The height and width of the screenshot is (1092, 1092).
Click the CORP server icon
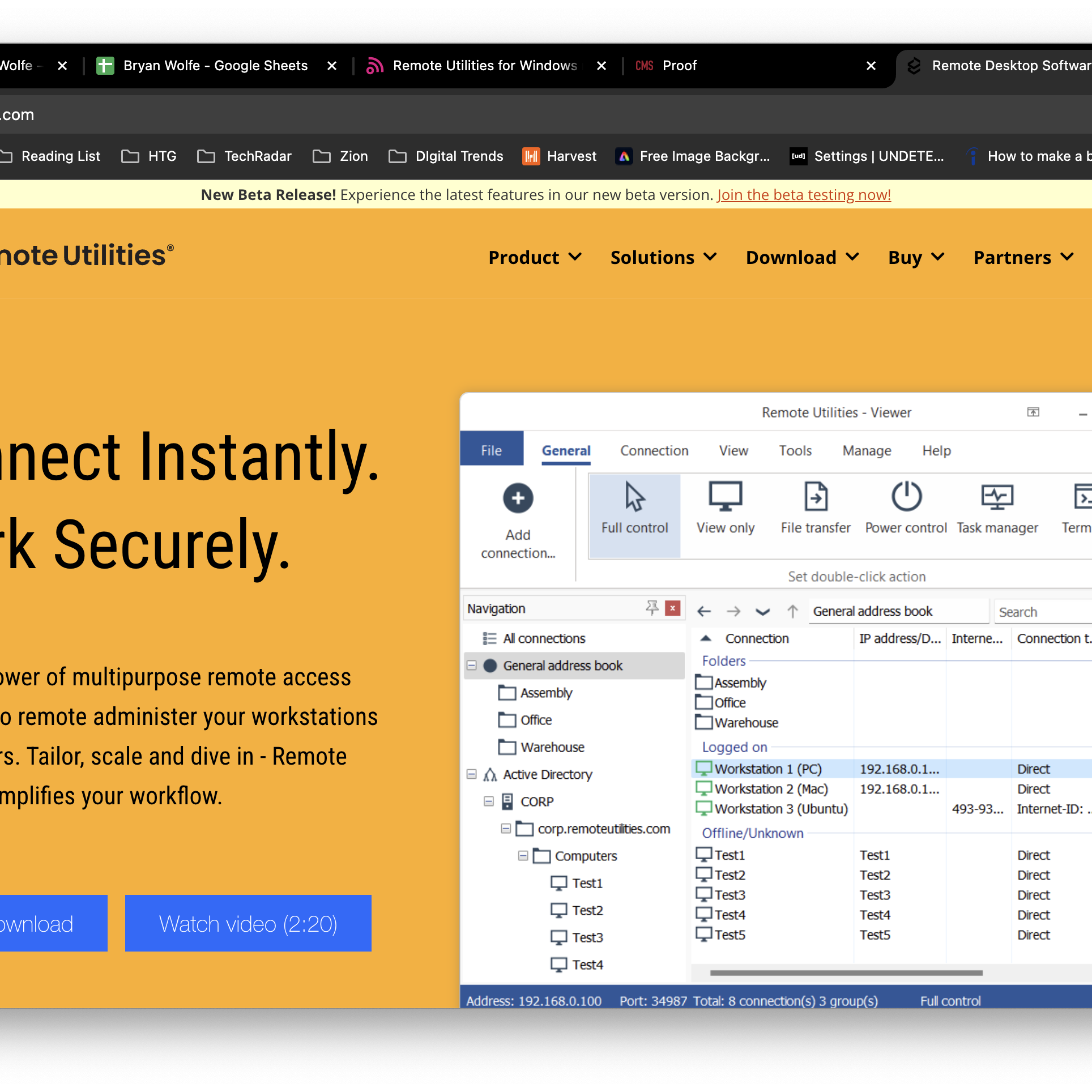click(507, 801)
